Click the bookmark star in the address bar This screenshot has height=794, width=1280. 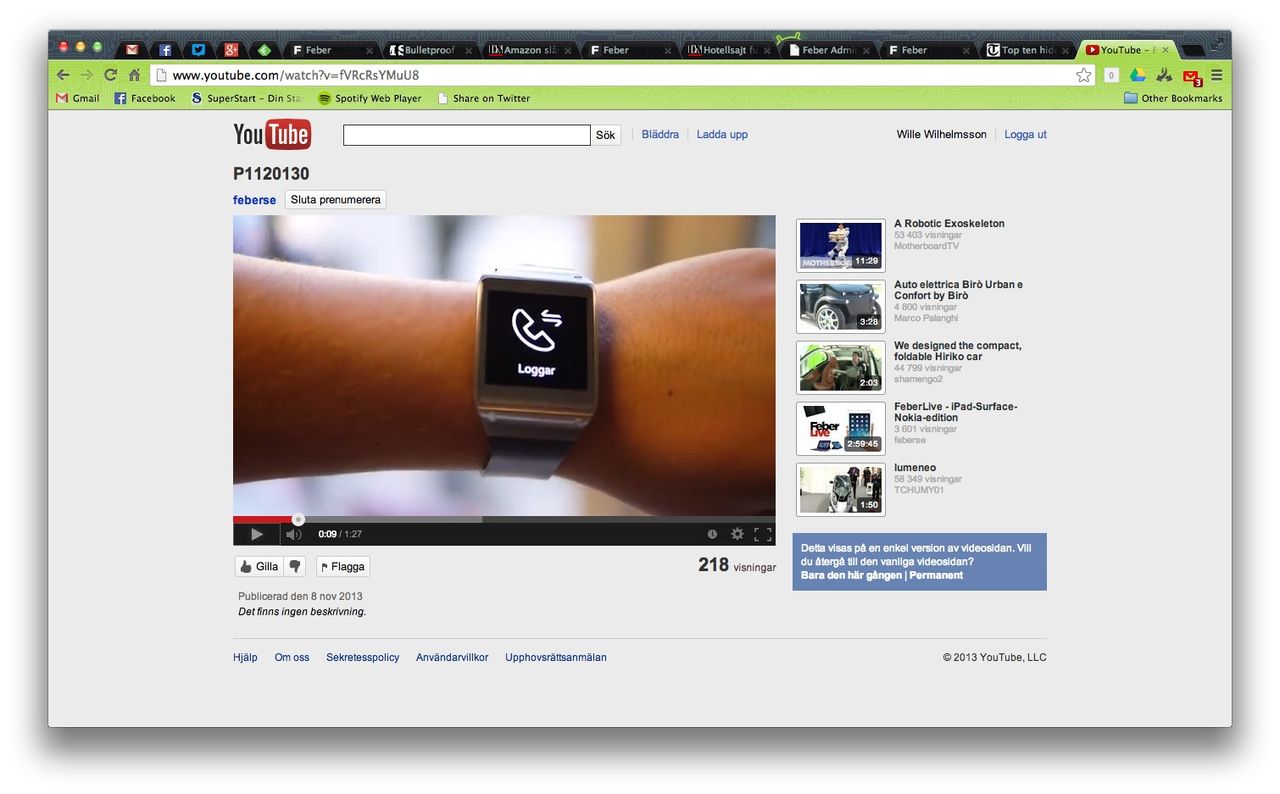(1083, 74)
